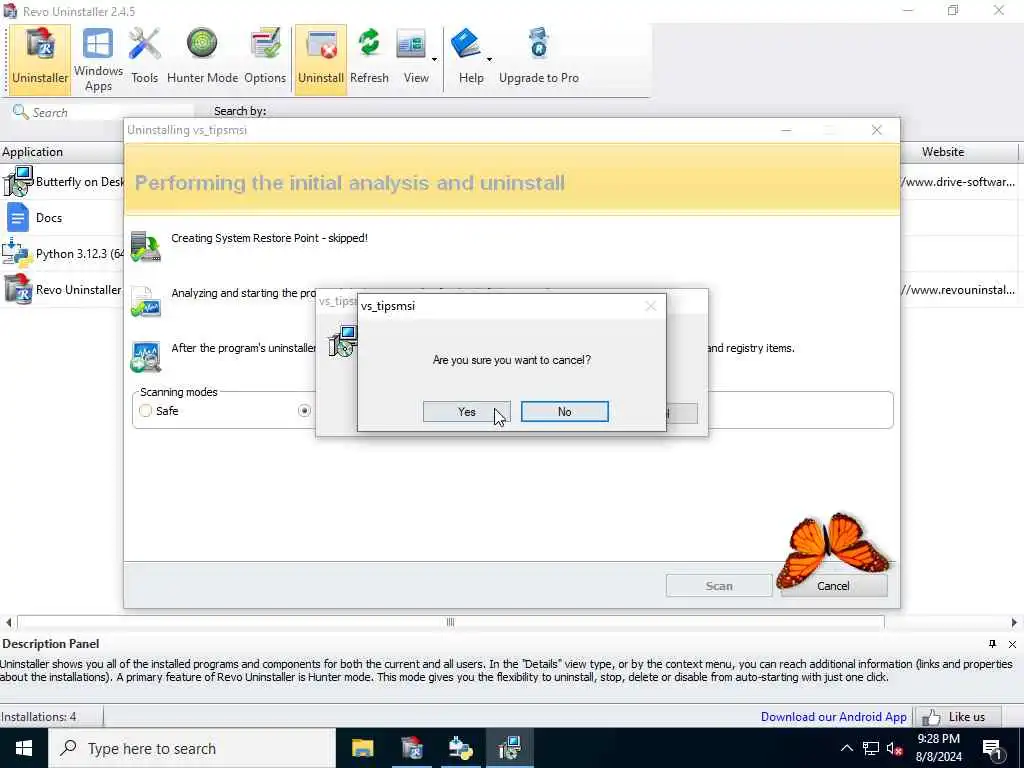Click the disabled Scan button
This screenshot has width=1024, height=768.
click(x=719, y=586)
